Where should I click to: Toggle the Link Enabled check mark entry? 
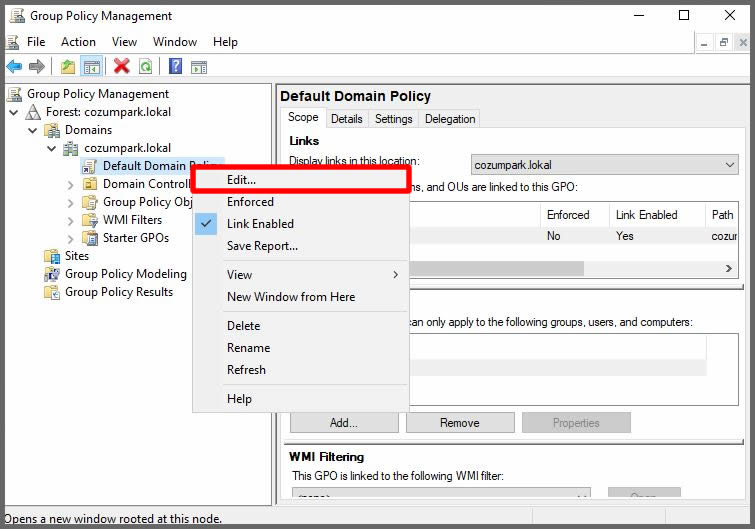pyautogui.click(x=301, y=224)
